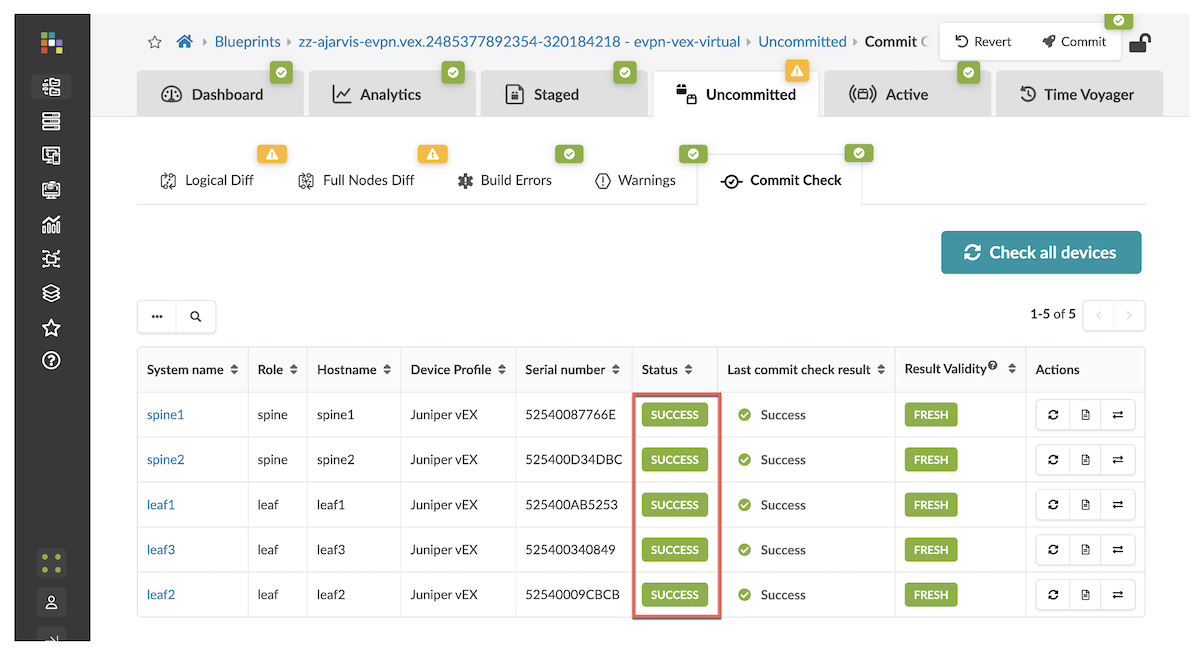Image resolution: width=1200 pixels, height=654 pixels.
Task: Open External Systems icon in sidebar
Action: [x=51, y=259]
